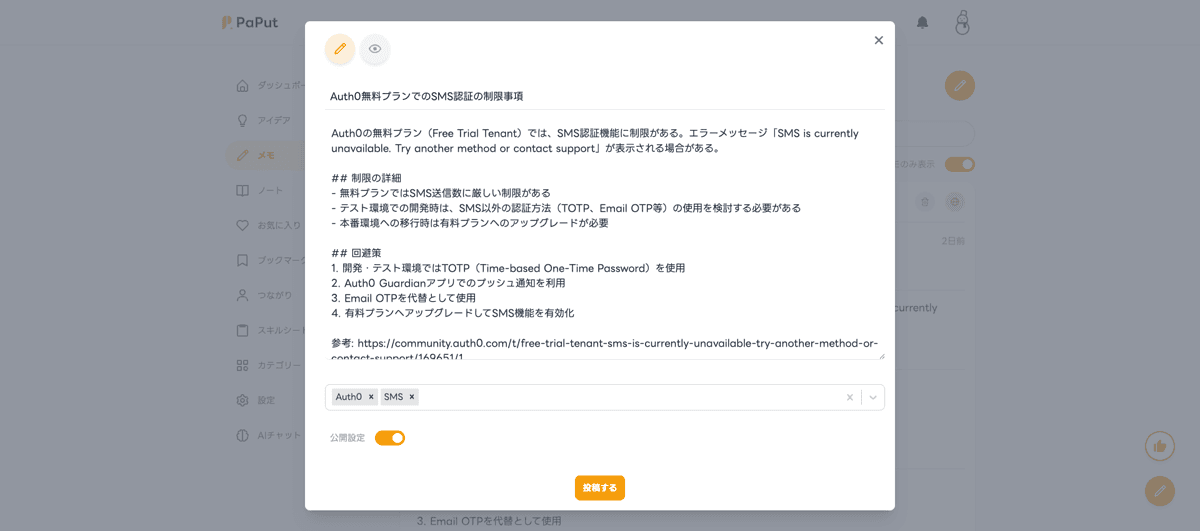The image size is (1200, 531).
Task: Remove the SMS tag
Action: coord(411,397)
